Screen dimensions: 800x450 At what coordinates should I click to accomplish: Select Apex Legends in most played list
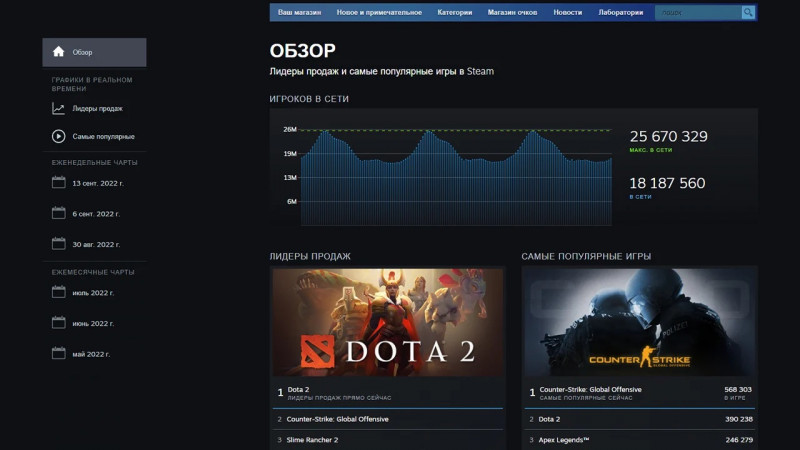click(x=639, y=440)
